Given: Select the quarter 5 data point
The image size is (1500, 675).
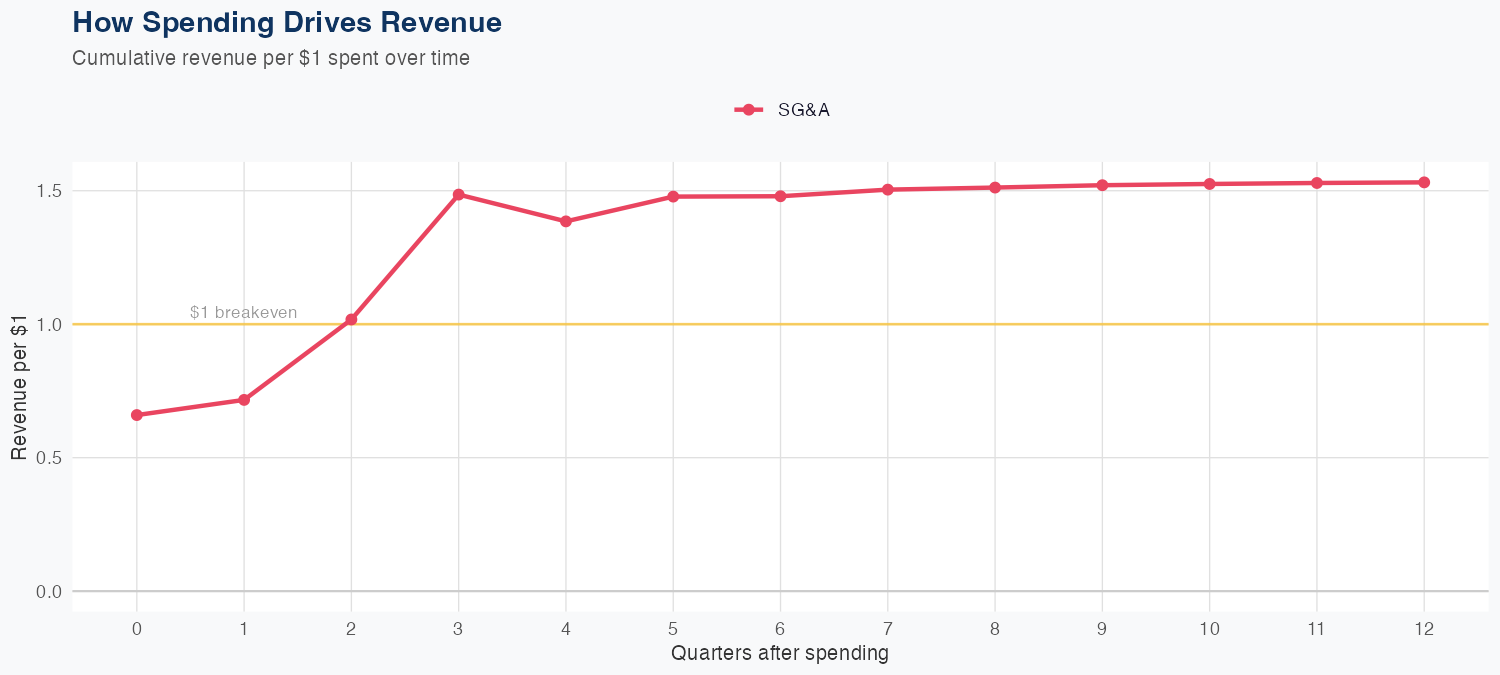Looking at the screenshot, I should tap(673, 197).
